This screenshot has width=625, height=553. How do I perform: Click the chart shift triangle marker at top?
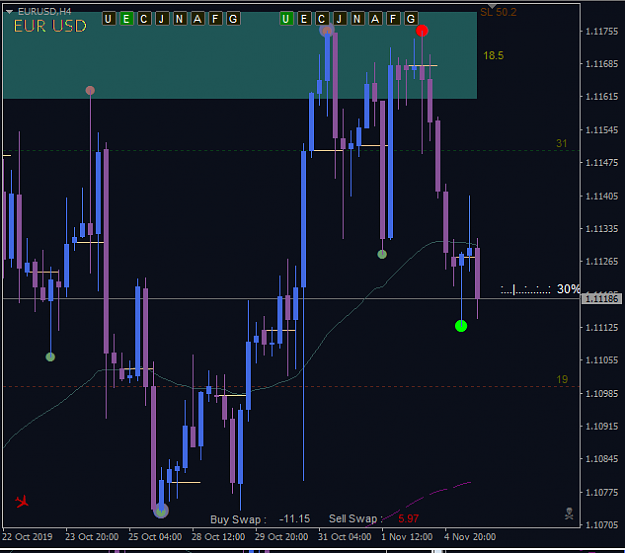point(492,6)
